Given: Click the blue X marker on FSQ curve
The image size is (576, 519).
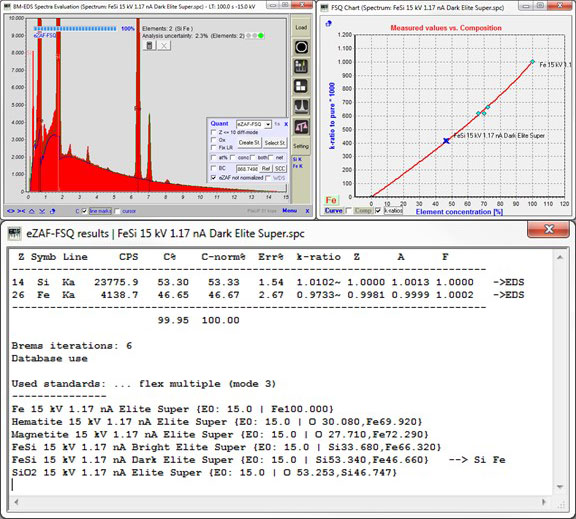Looking at the screenshot, I should [x=446, y=141].
